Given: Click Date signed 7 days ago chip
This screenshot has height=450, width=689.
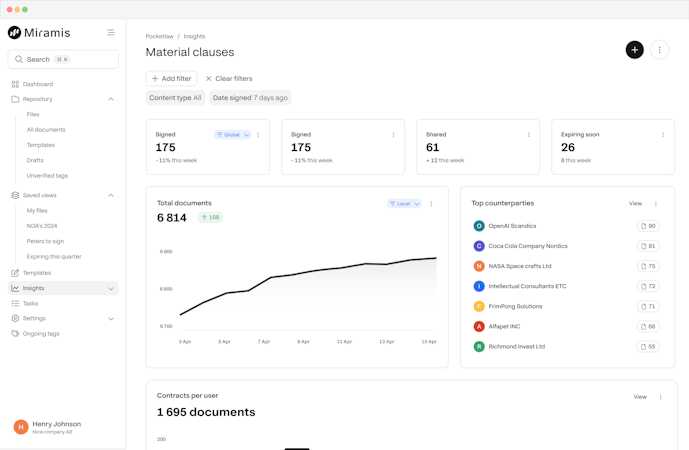Looking at the screenshot, I should coord(250,98).
